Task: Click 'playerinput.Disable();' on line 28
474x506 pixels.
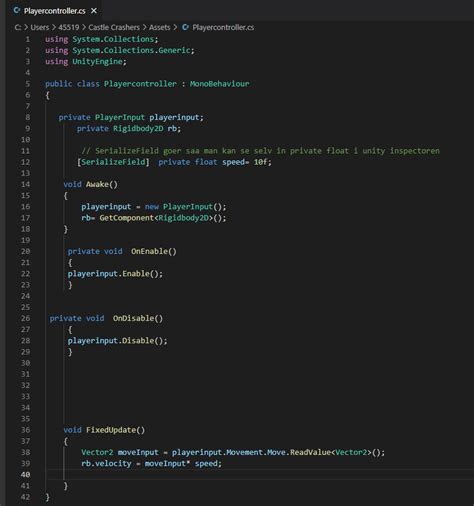Action: [117, 341]
